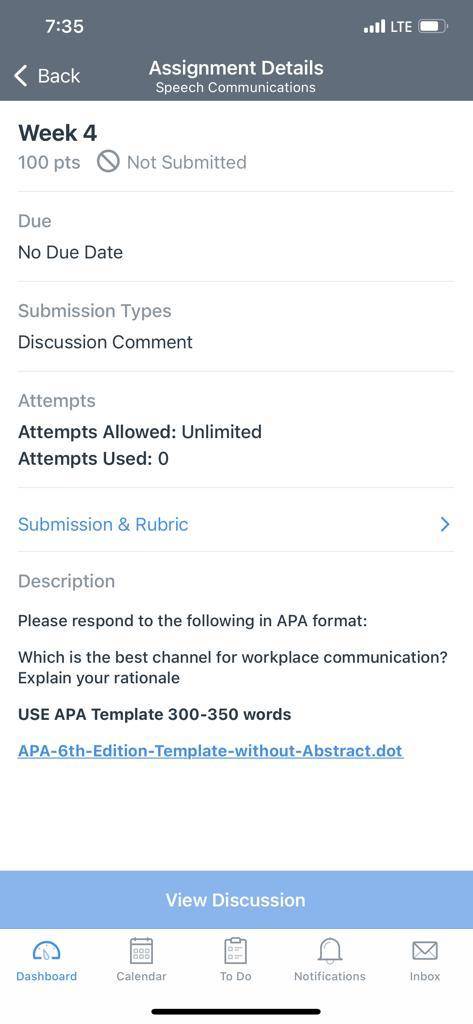This screenshot has width=473, height=1024.
Task: Open the To Do clipboard icon
Action: click(235, 950)
